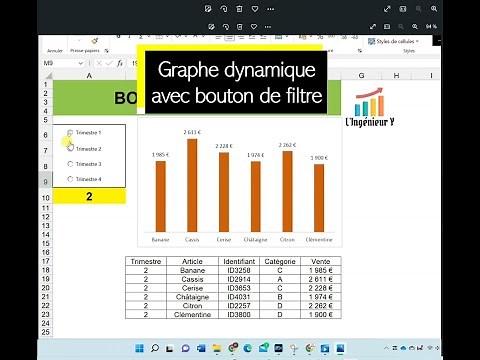This screenshot has height=360, width=480.
Task: Click the Banane bar in the chart
Action: [x=160, y=197]
